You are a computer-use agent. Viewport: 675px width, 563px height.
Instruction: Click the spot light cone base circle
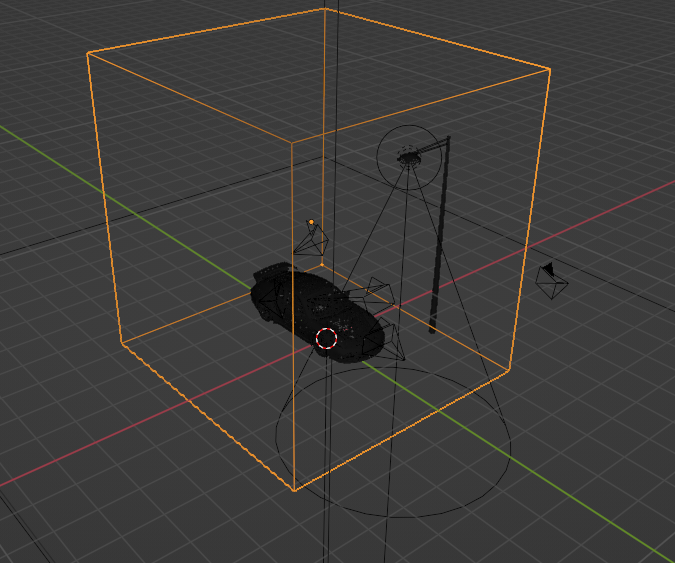(393, 442)
